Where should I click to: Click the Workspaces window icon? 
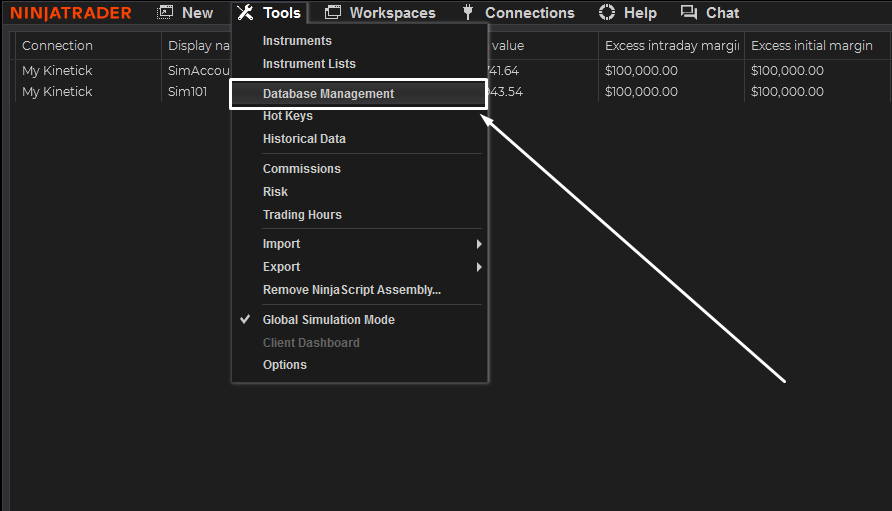coord(333,12)
